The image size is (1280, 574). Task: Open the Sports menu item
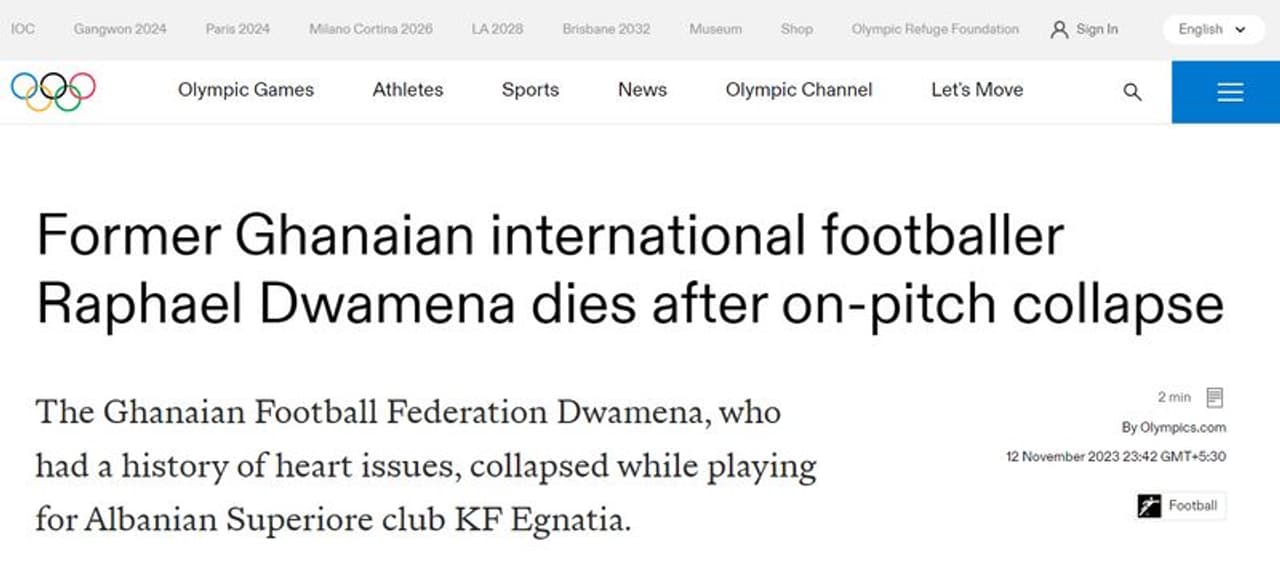point(530,90)
